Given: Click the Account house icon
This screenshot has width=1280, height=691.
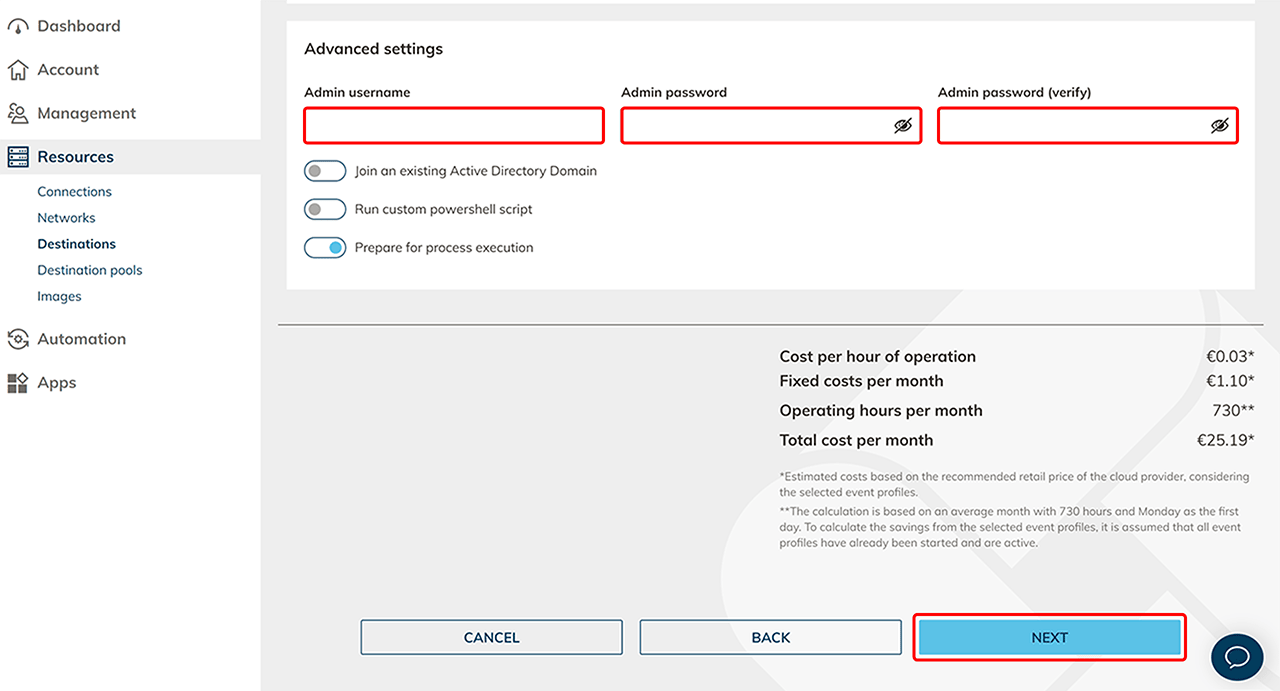Looking at the screenshot, I should [x=18, y=70].
